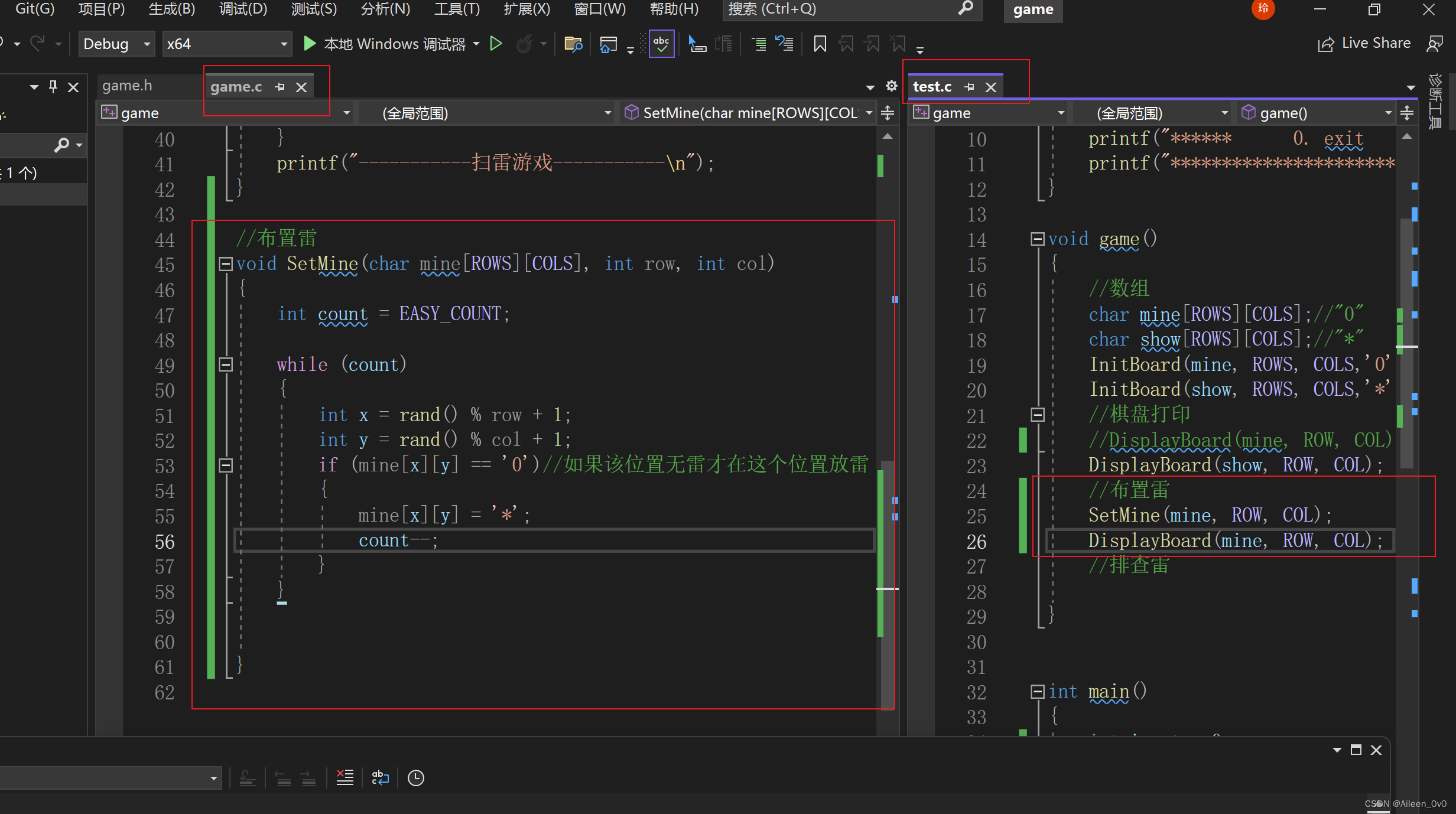The height and width of the screenshot is (814, 1456).
Task: Switch to the game.h tab
Action: click(127, 86)
